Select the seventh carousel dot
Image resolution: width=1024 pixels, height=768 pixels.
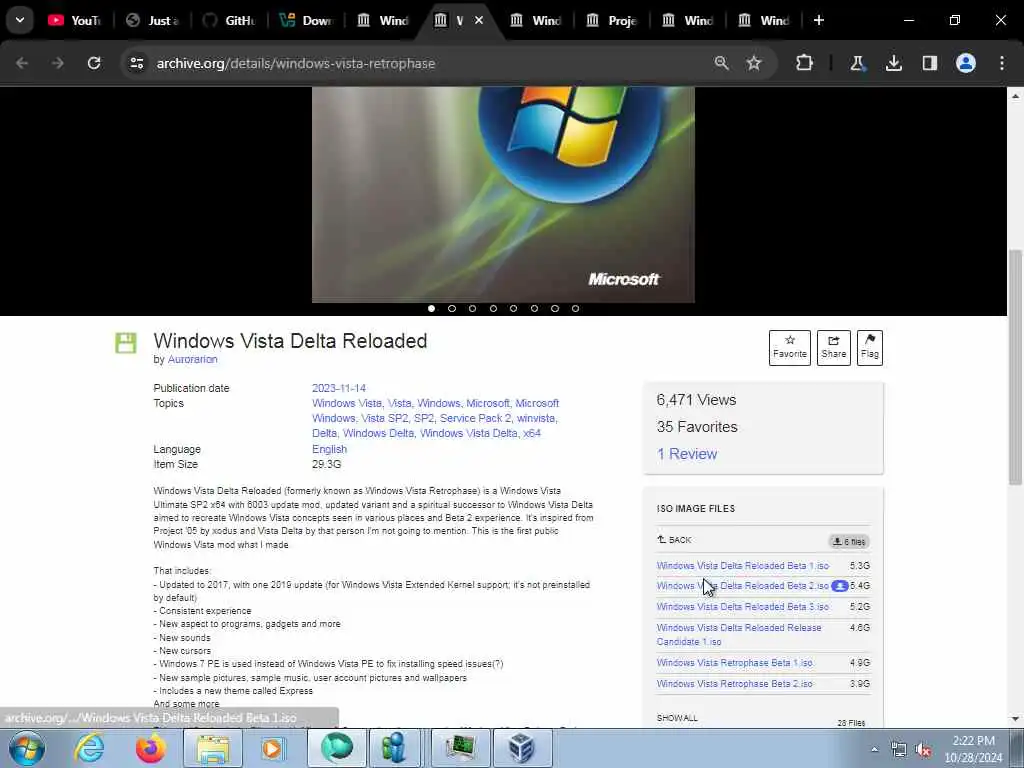pyautogui.click(x=554, y=308)
